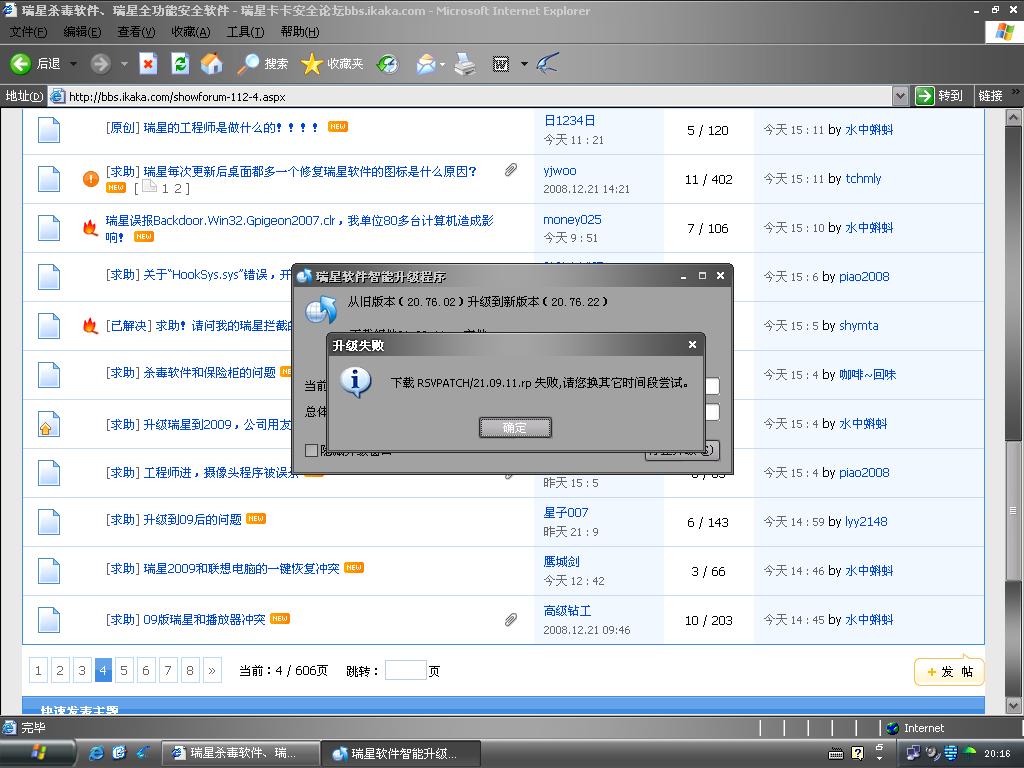Image resolution: width=1024 pixels, height=768 pixels.
Task: Switch to 瑞星软件智能升级 taskbar button
Action: (x=401, y=754)
